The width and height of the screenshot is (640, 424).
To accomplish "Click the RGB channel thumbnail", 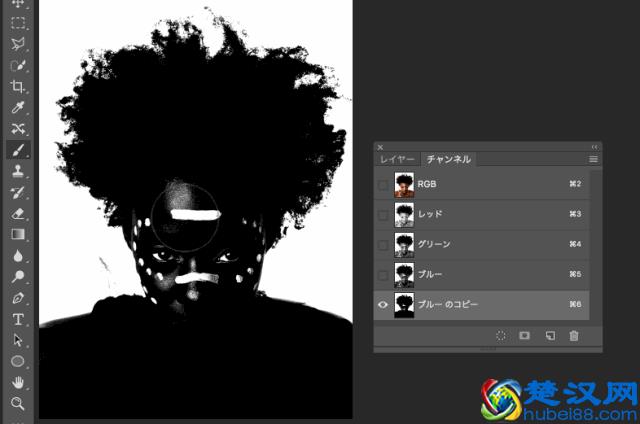I will tap(404, 185).
